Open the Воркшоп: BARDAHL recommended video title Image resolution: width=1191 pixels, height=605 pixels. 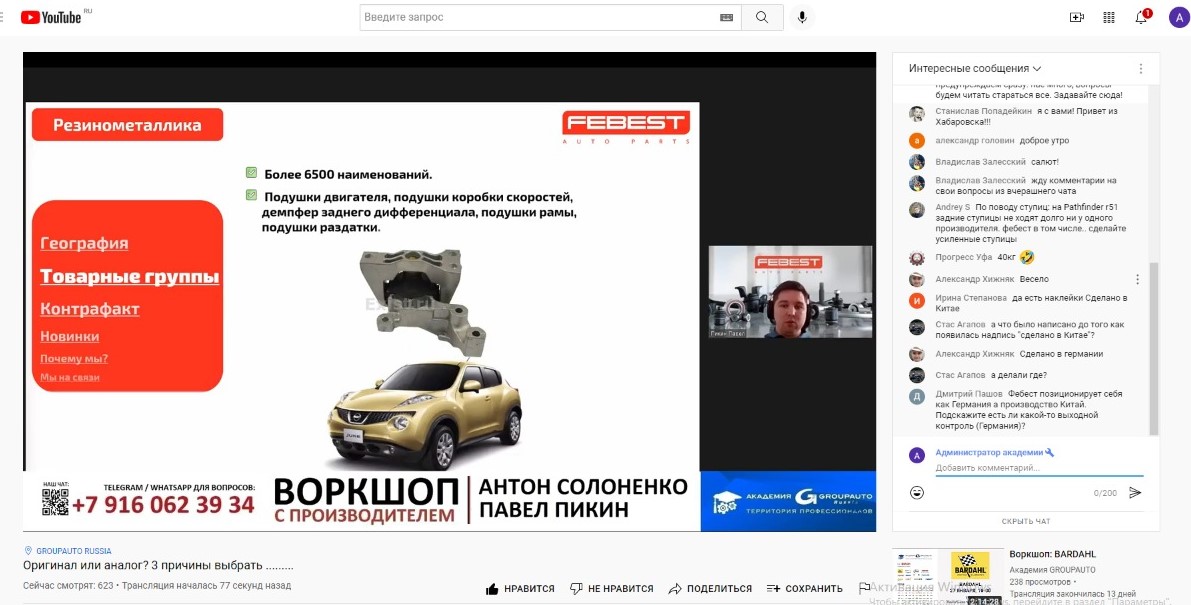(x=1053, y=554)
